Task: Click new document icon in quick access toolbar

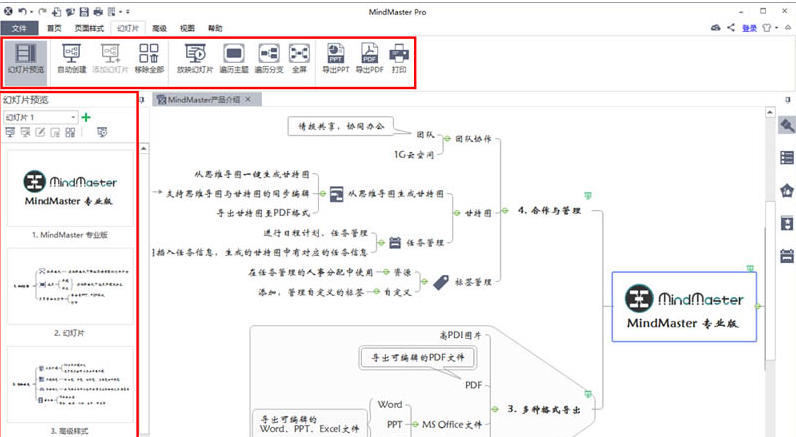Action: [x=56, y=11]
